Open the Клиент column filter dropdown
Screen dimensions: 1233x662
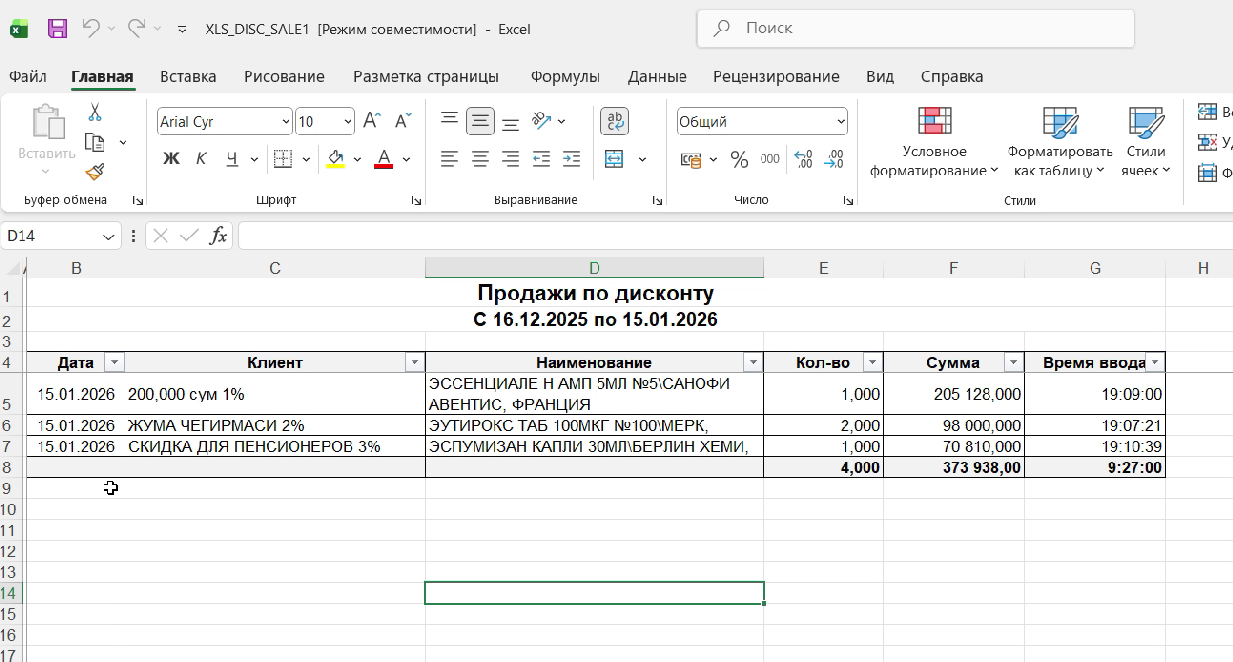coord(414,362)
